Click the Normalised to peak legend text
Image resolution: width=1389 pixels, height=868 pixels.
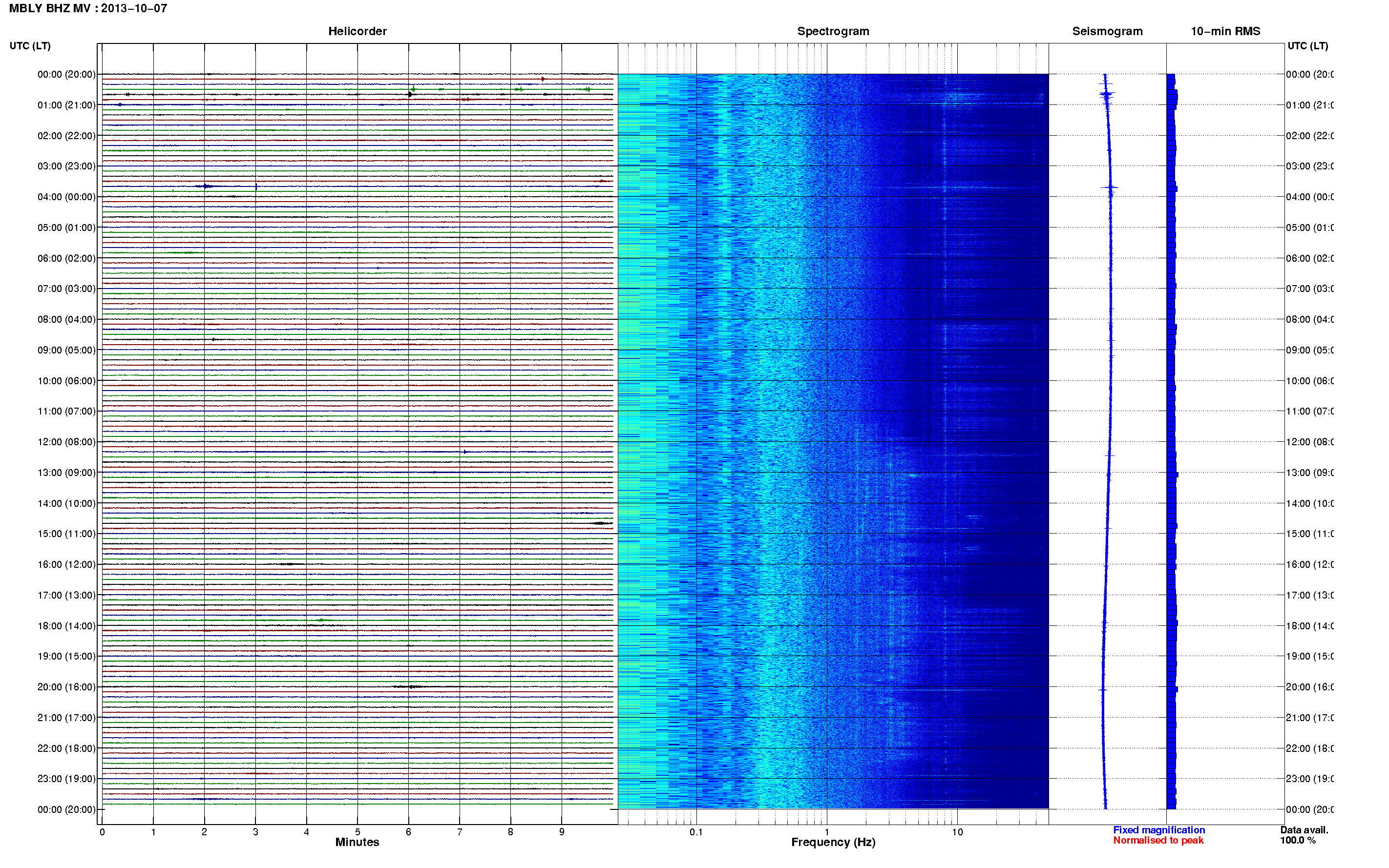[x=1158, y=841]
